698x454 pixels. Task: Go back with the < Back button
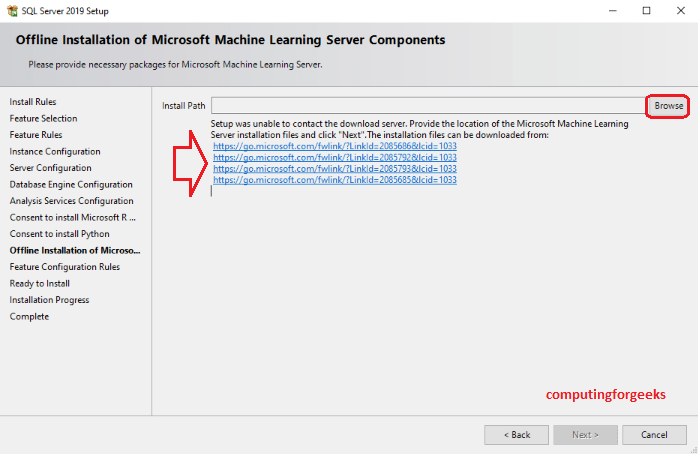point(516,435)
